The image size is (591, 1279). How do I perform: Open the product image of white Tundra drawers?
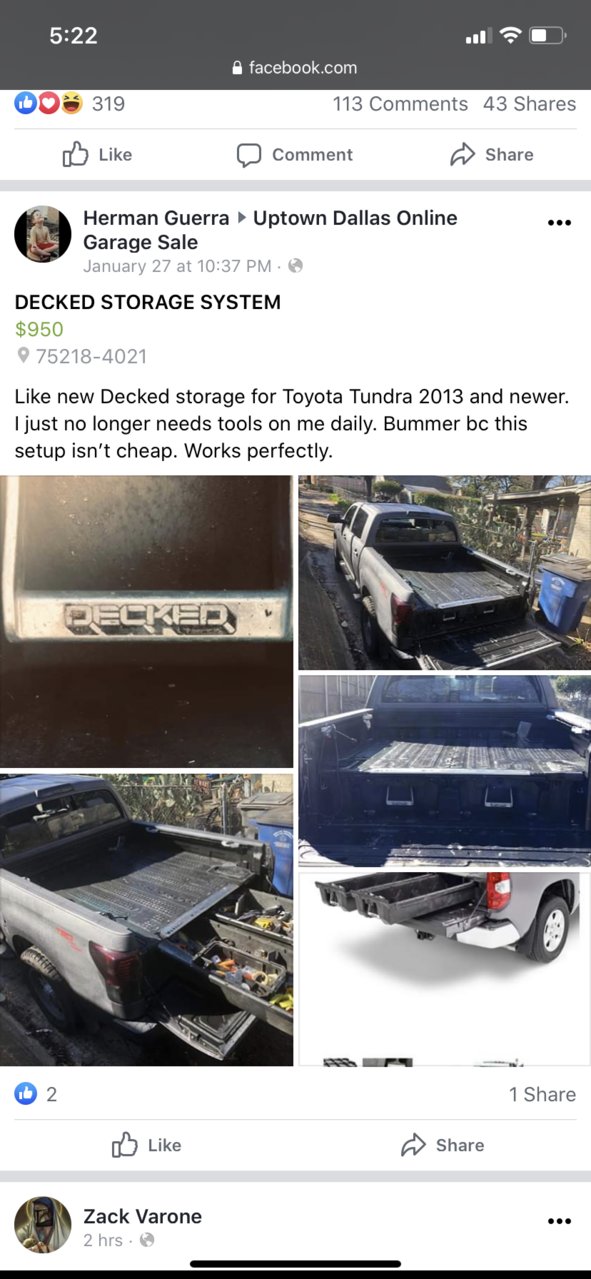tap(444, 969)
